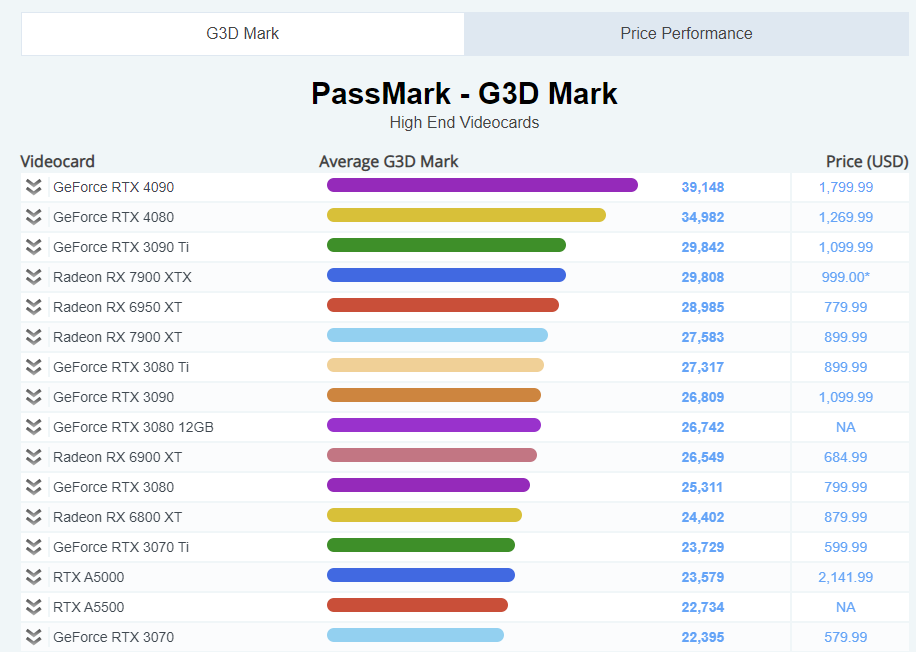Open the GeForce RTX 3080 12GB link
916x652 pixels.
(x=133, y=427)
